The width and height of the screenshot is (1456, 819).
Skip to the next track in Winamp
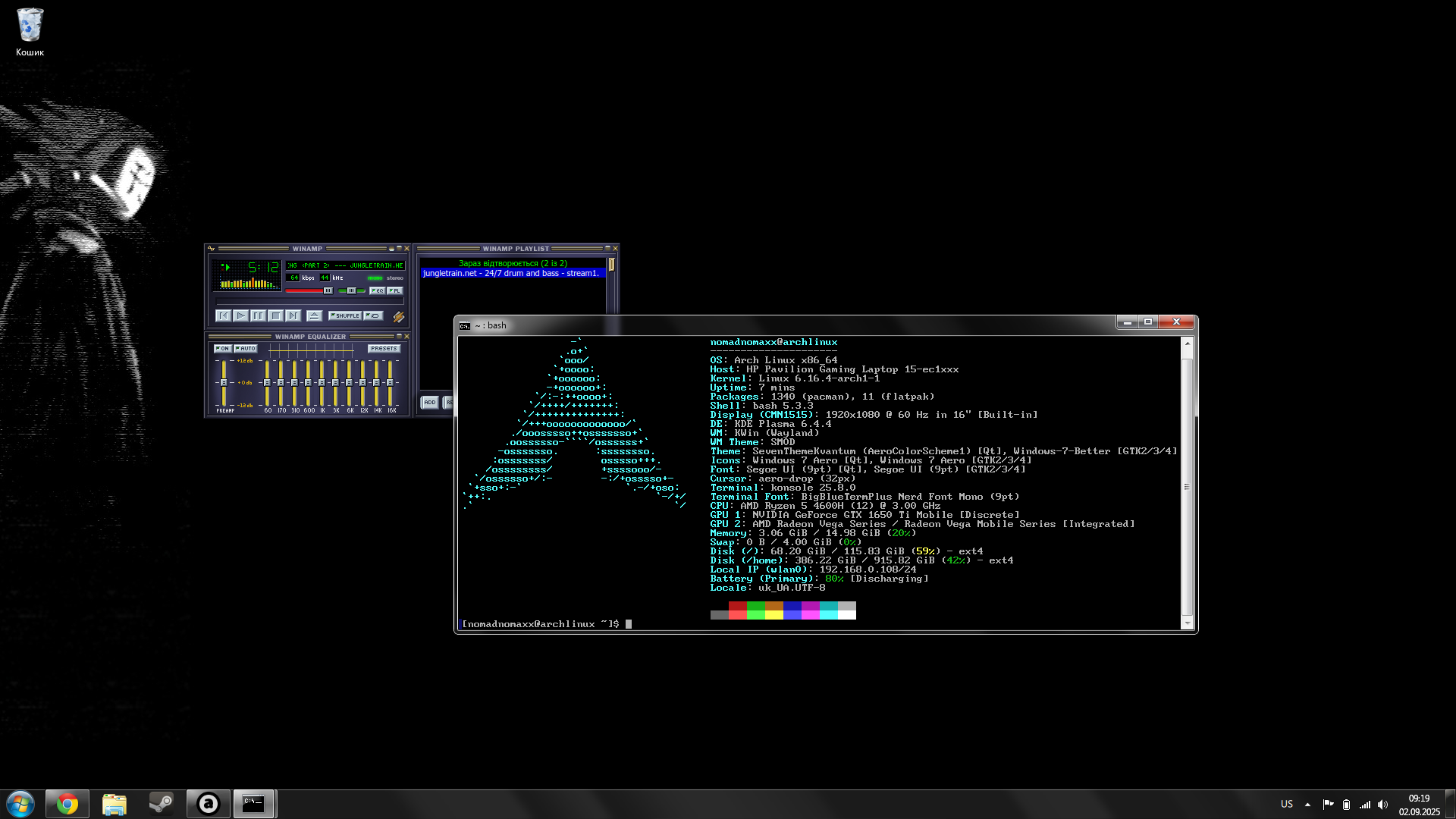293,315
